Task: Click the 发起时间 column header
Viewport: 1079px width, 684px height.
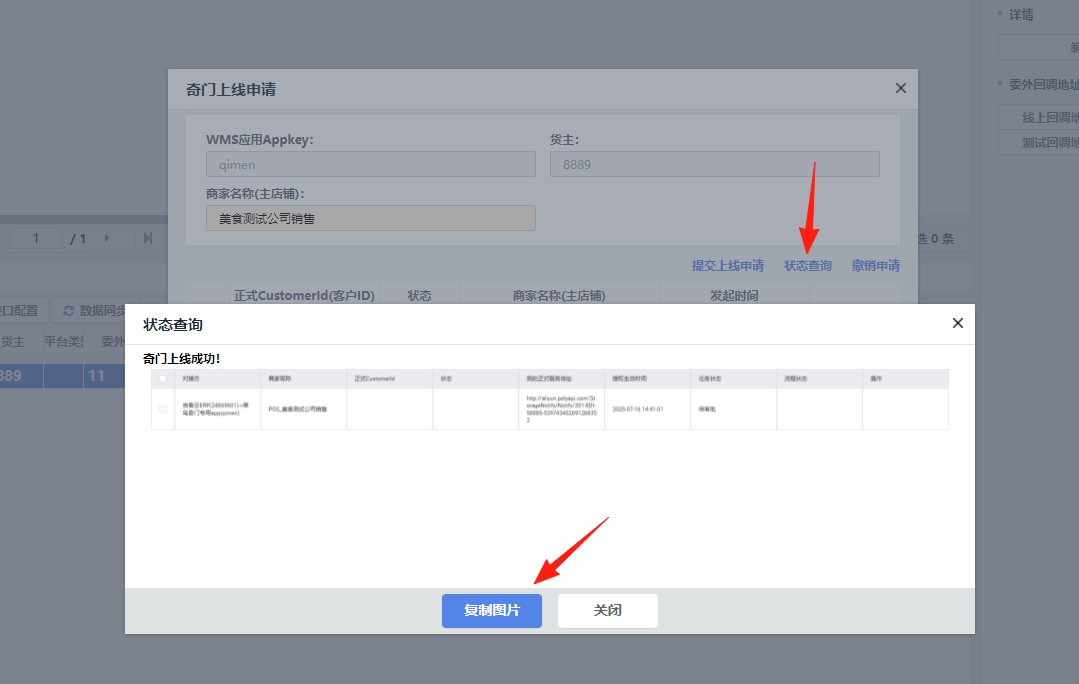Action: pos(733,296)
